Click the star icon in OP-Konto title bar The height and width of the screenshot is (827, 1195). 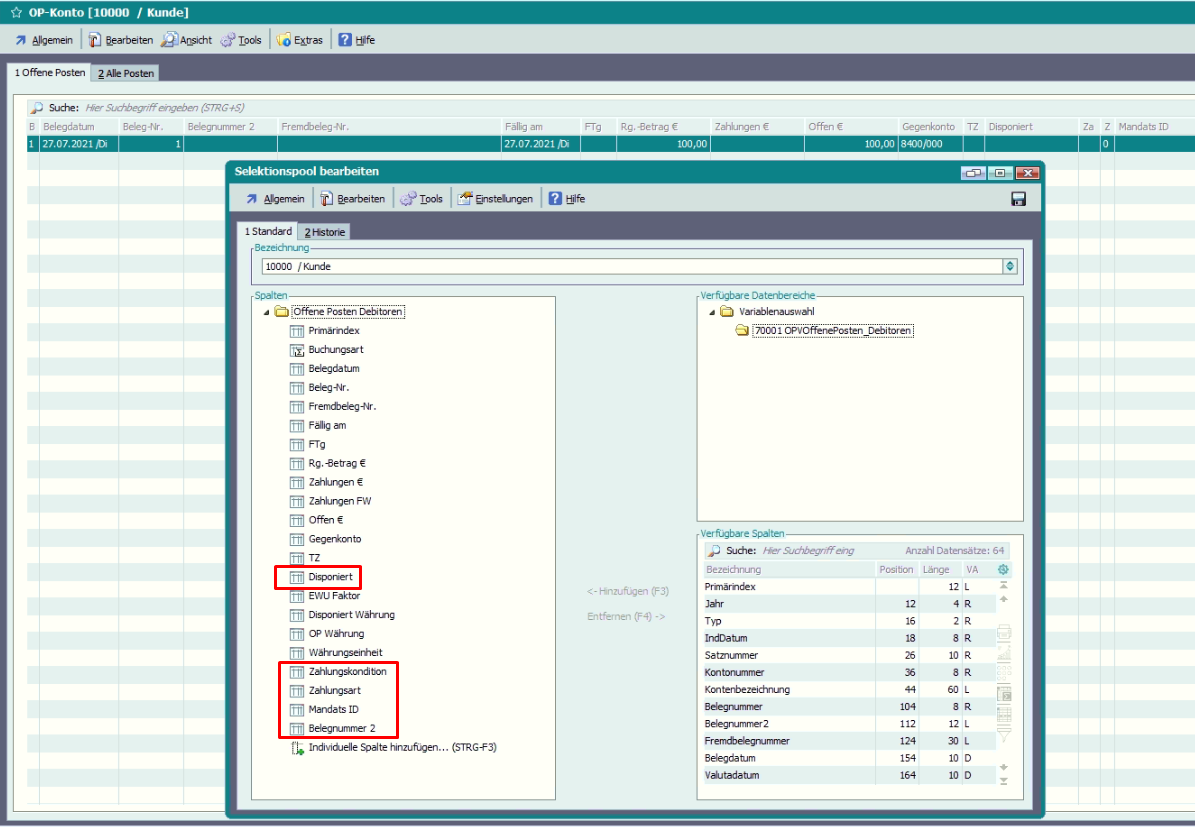coord(16,12)
